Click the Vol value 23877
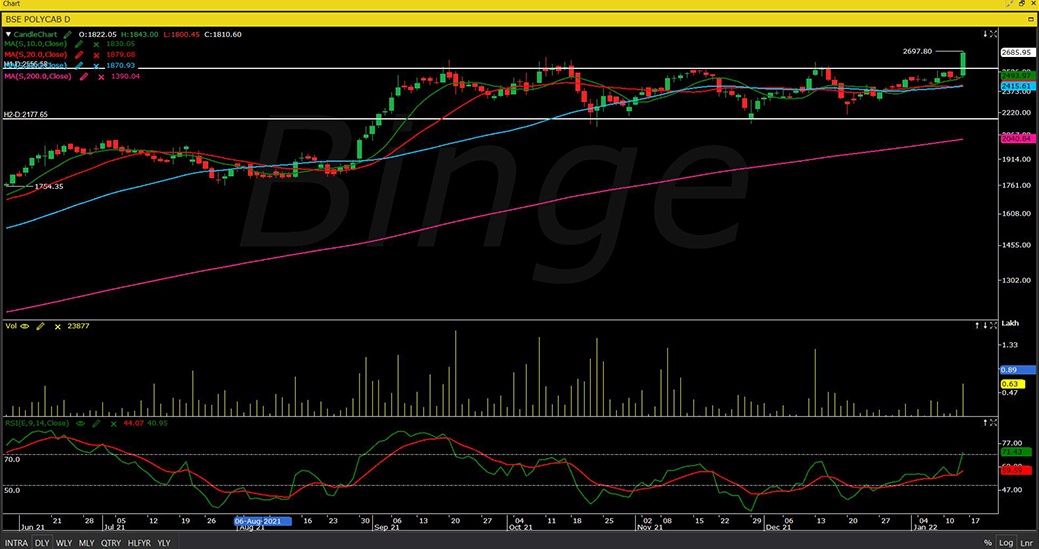The height and width of the screenshot is (549, 1039). [x=78, y=326]
